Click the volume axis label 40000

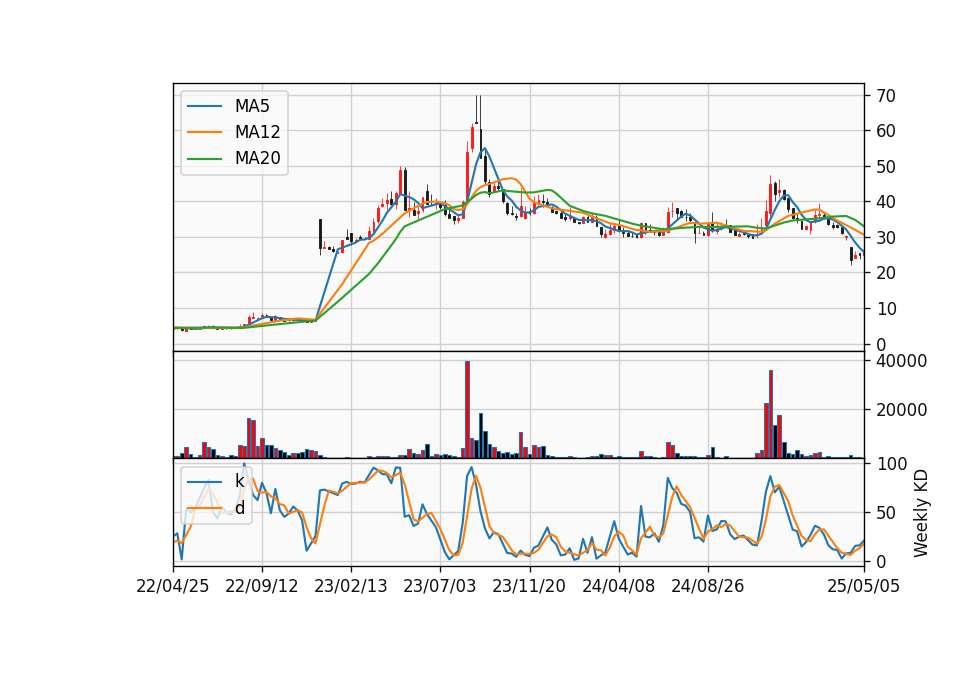click(x=901, y=361)
